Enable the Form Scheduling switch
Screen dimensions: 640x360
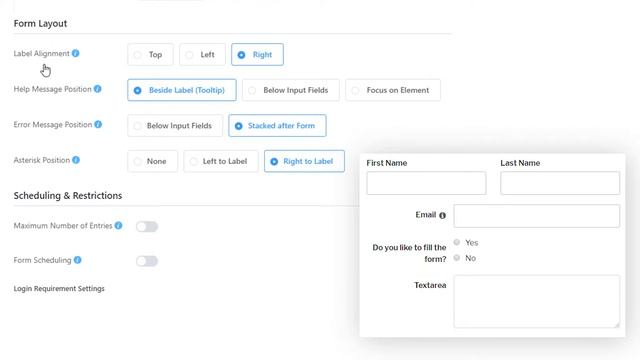click(x=147, y=261)
